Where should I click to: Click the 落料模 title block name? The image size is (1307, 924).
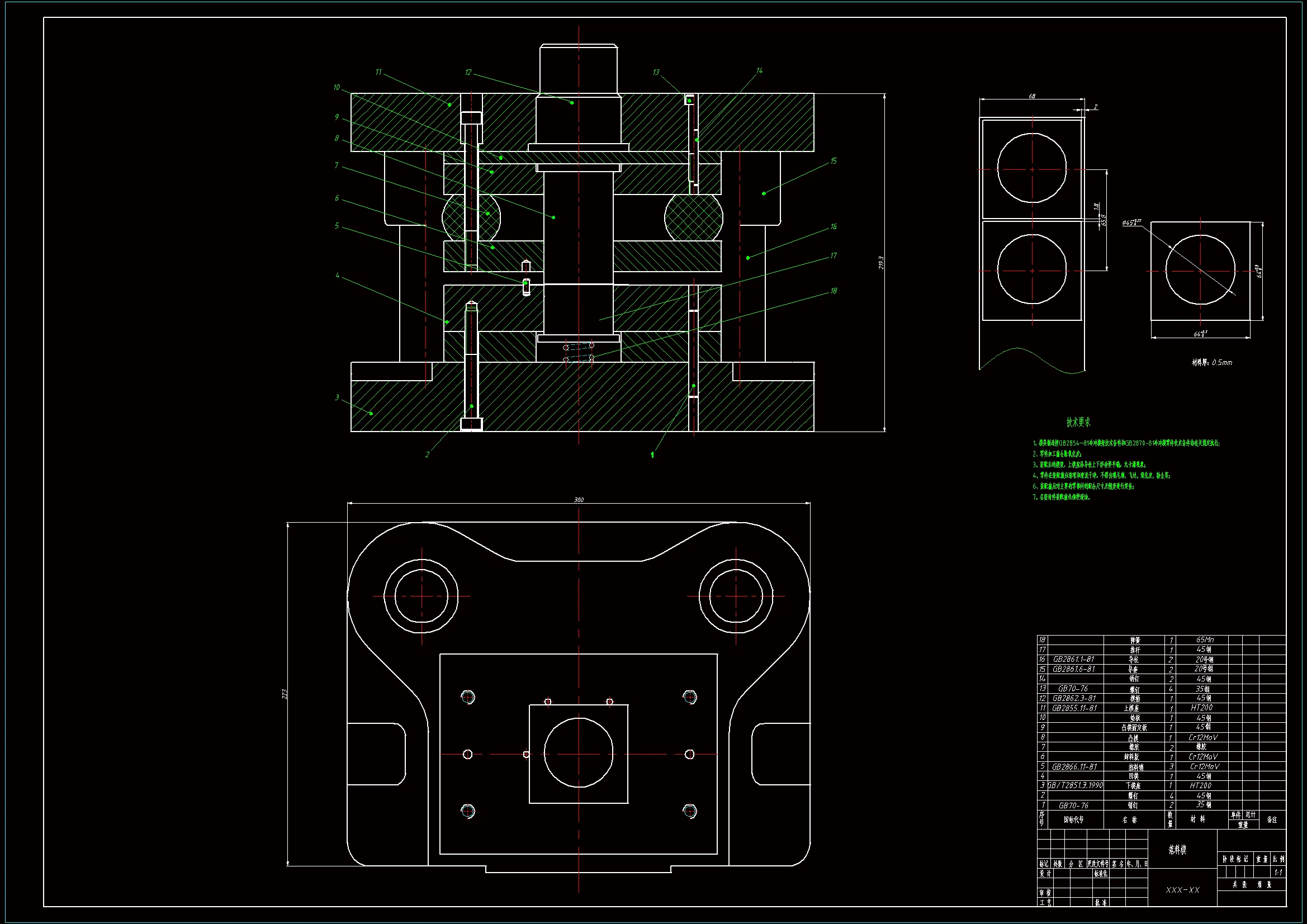(1177, 850)
